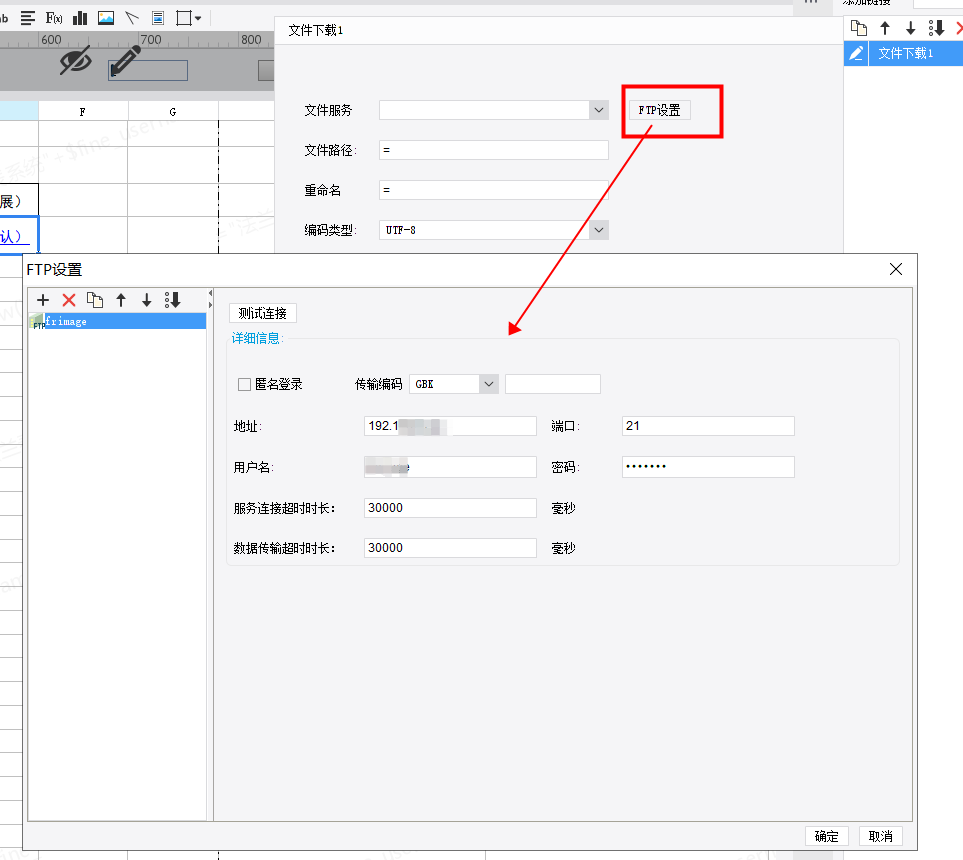Image resolution: width=963 pixels, height=860 pixels.
Task: Sort the hyperlink list in the top-right toolbar
Action: tap(937, 28)
